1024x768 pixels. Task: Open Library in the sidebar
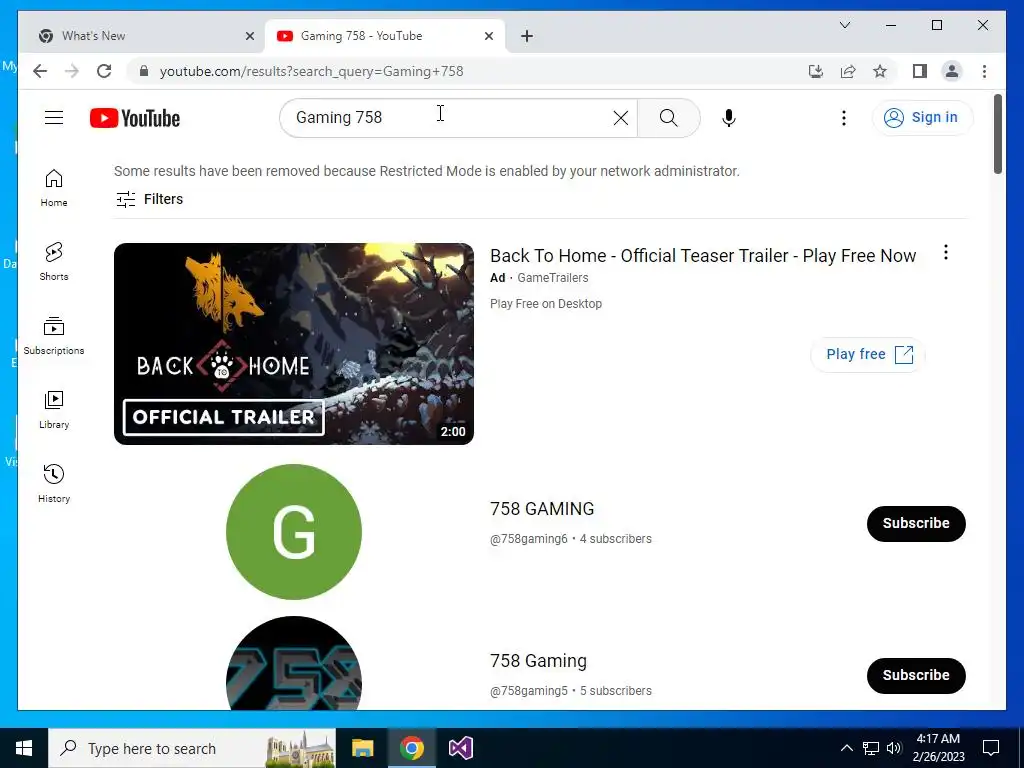click(x=54, y=409)
